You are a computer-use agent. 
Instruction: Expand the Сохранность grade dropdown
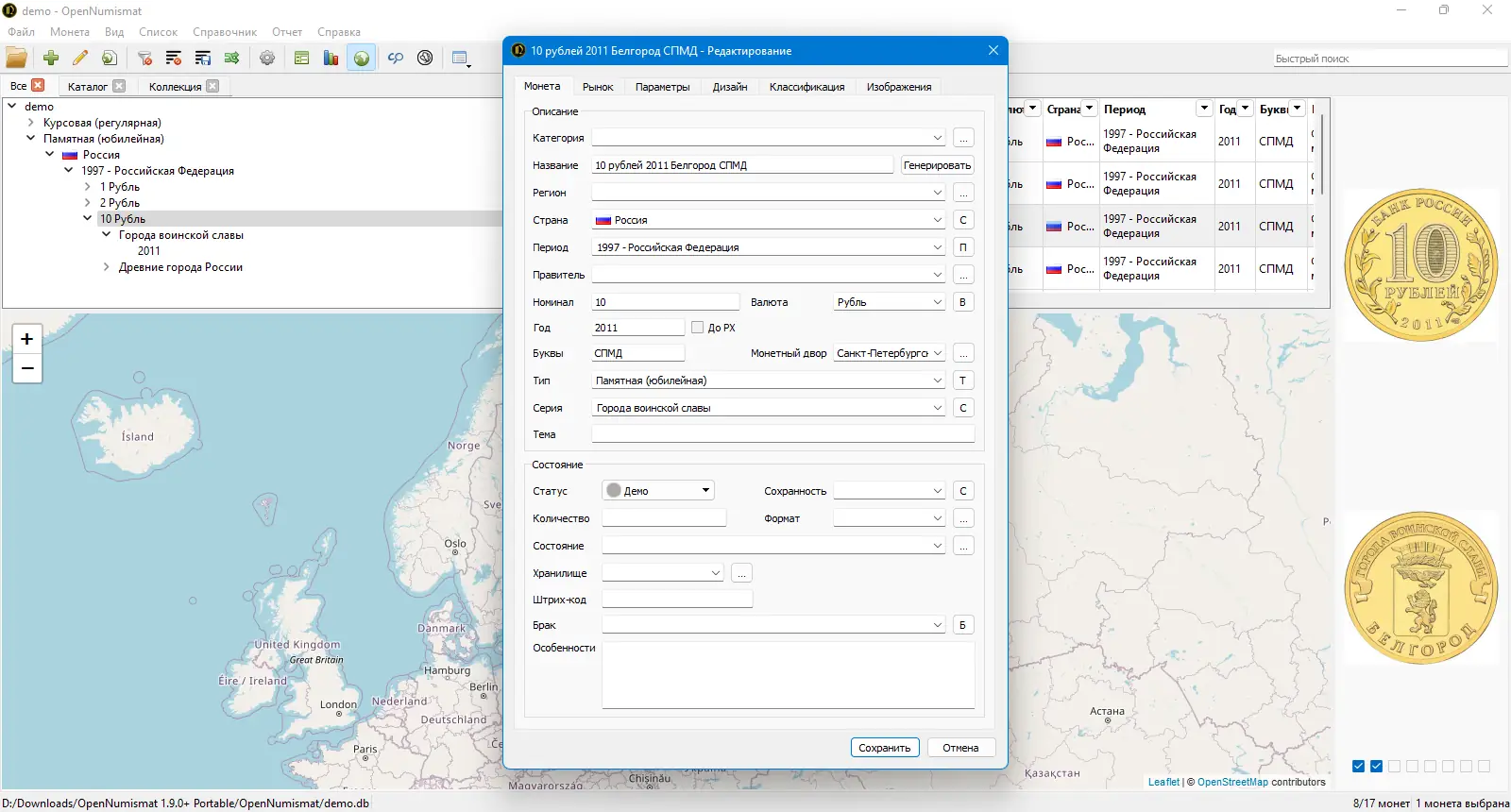[889, 491]
